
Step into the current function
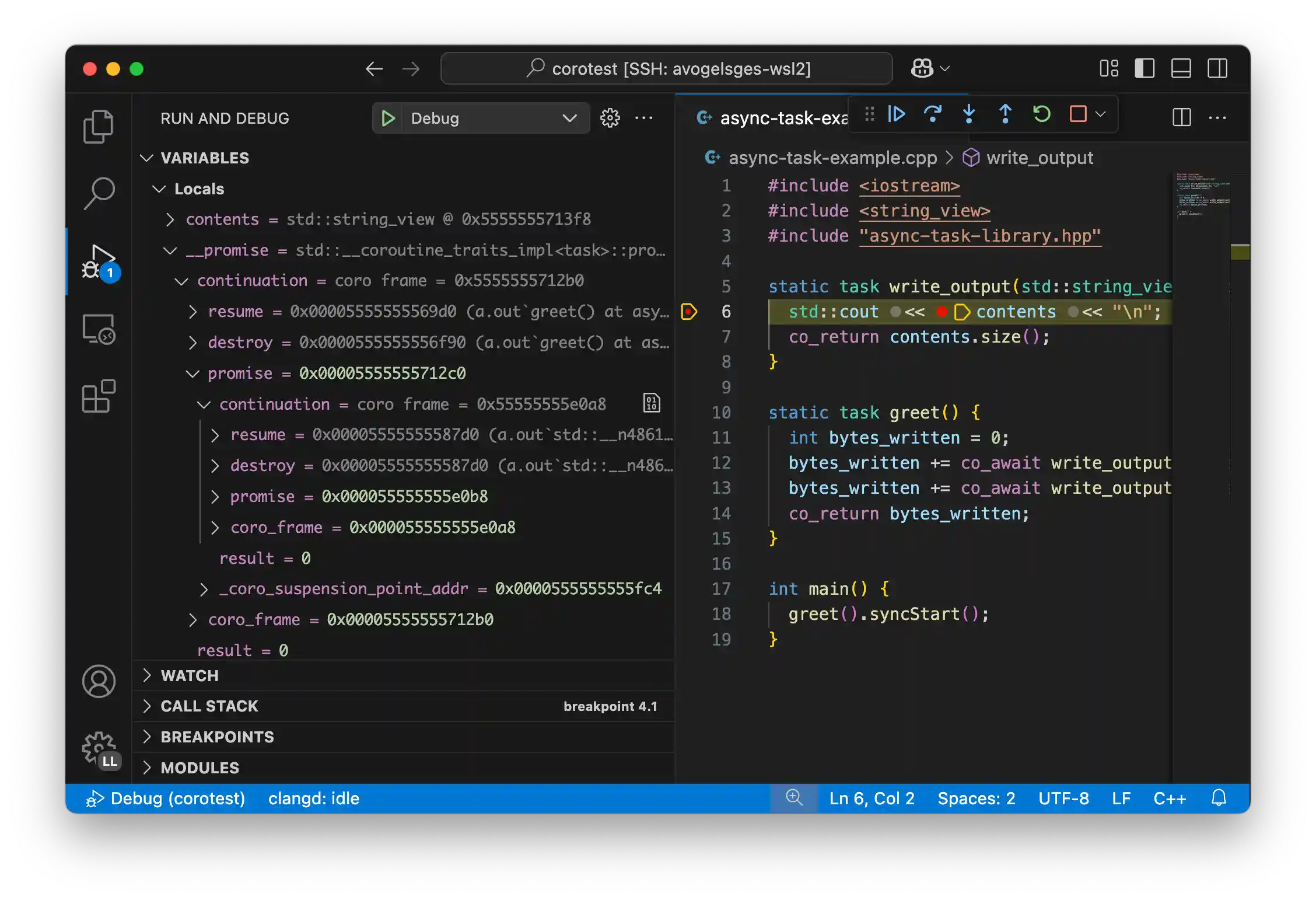point(969,114)
